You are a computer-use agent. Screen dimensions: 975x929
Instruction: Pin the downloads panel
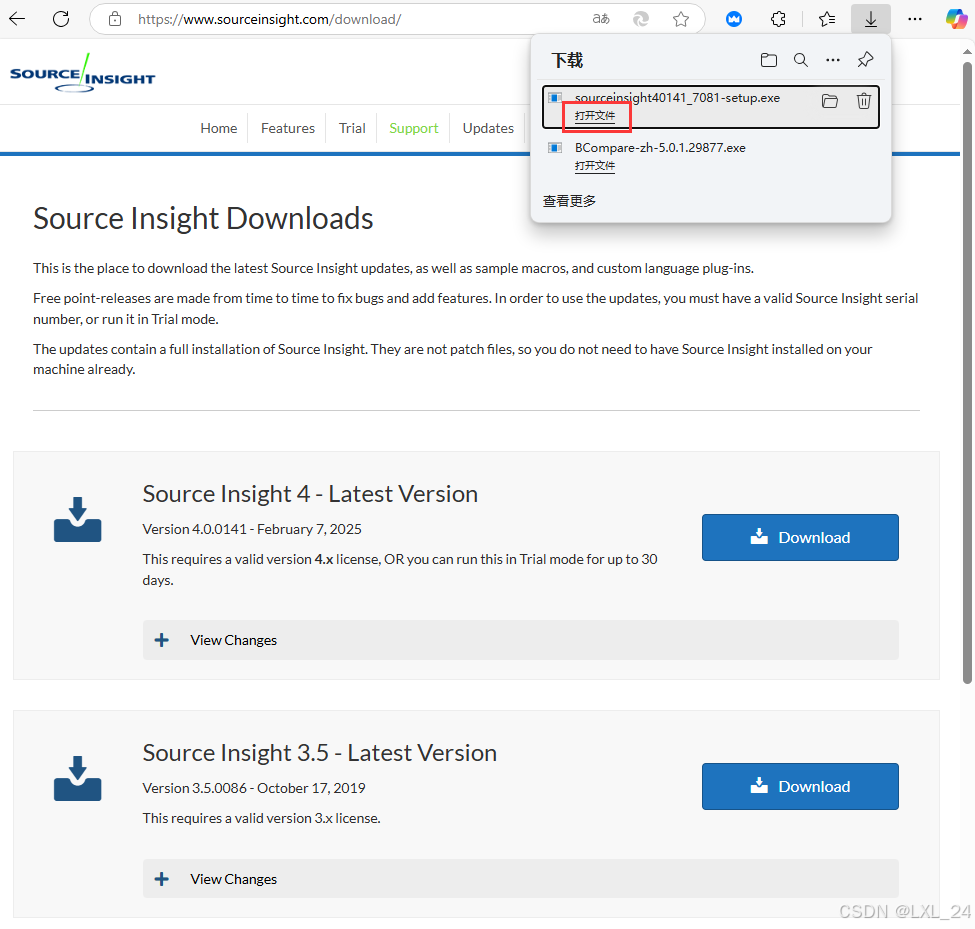(865, 60)
